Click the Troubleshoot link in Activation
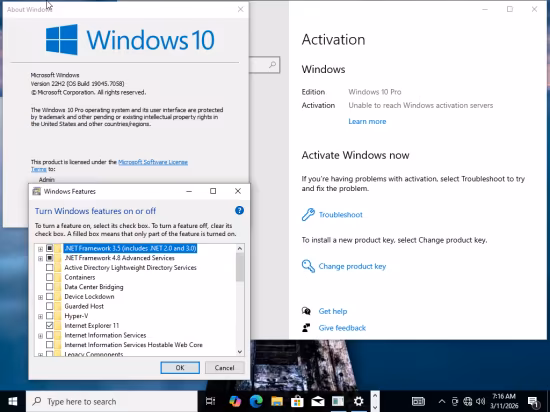550x412 pixels. 341,215
